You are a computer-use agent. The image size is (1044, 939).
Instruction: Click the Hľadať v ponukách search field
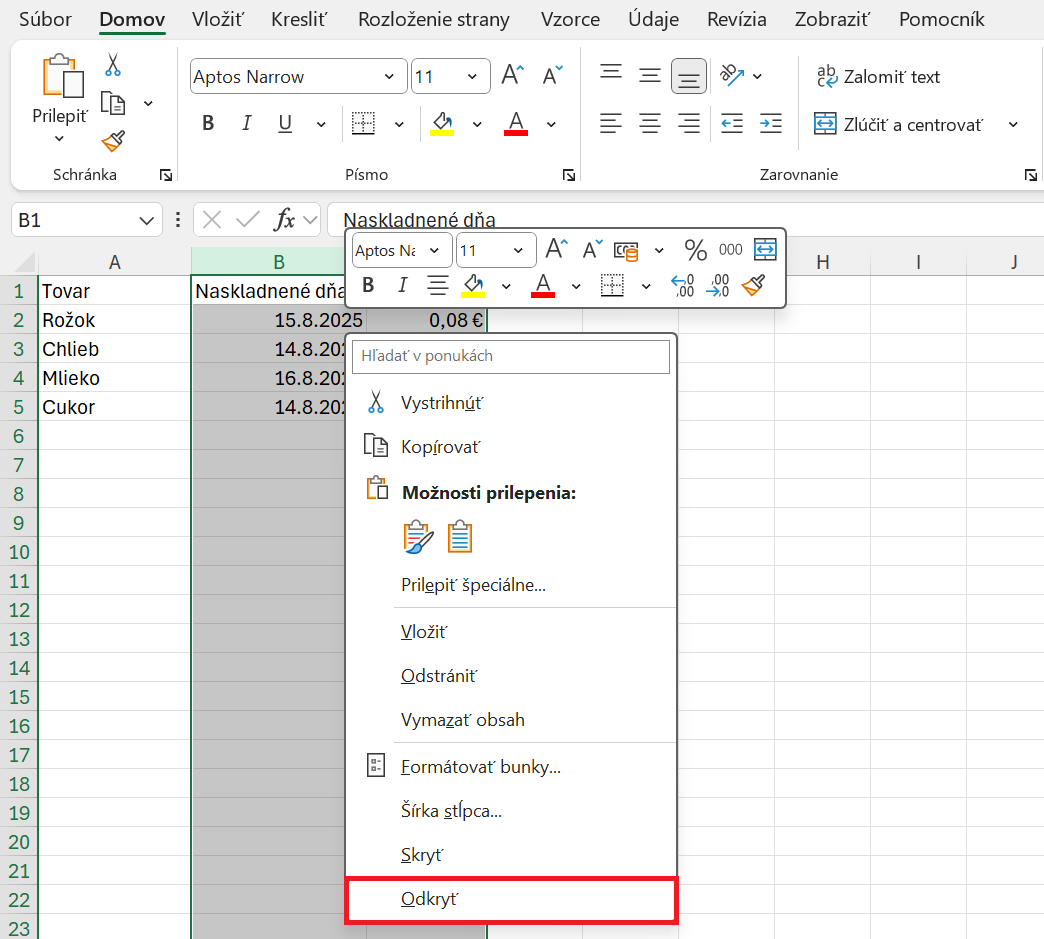tap(511, 356)
